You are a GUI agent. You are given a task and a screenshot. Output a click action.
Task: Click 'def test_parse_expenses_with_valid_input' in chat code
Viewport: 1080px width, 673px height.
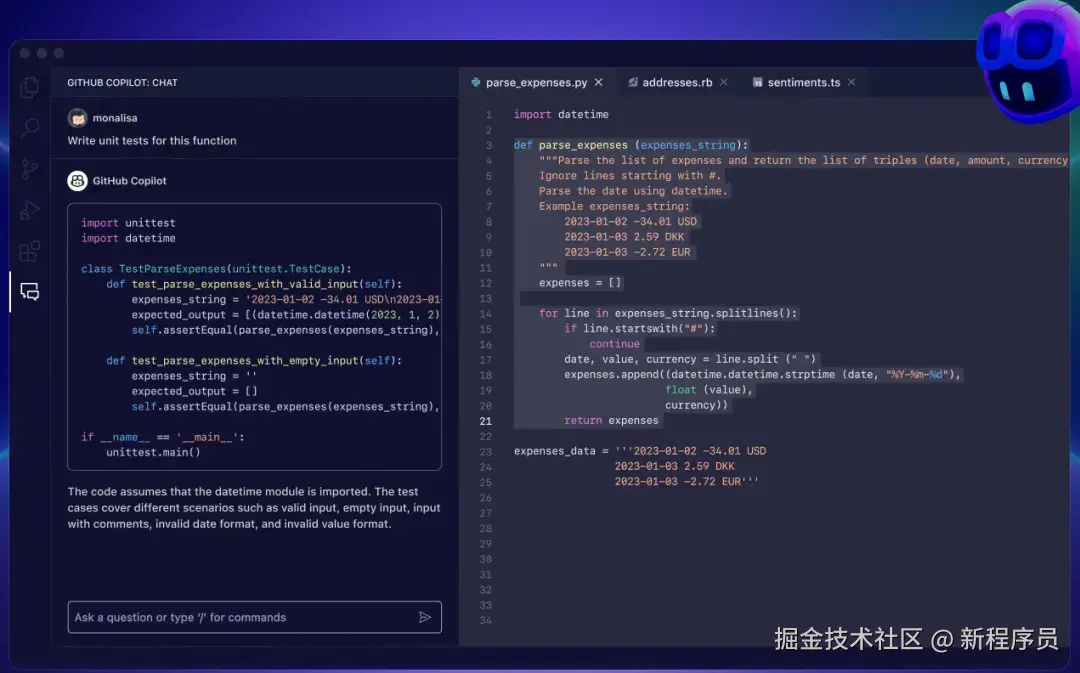(254, 284)
